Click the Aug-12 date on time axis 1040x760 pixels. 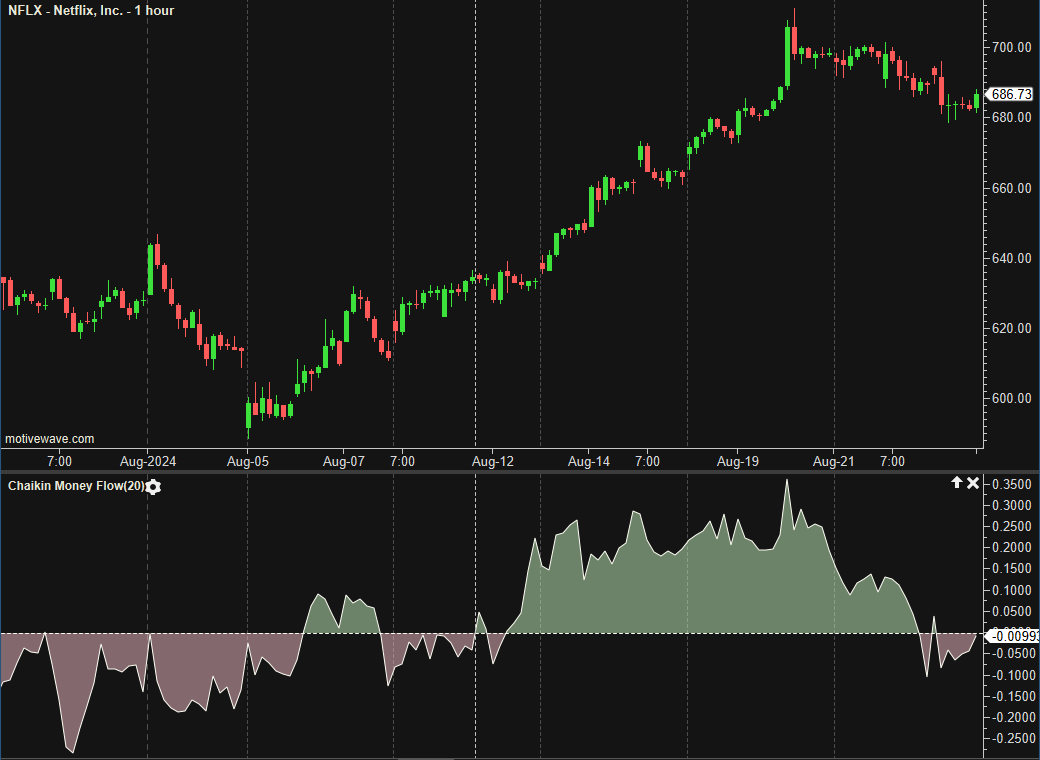[492, 462]
